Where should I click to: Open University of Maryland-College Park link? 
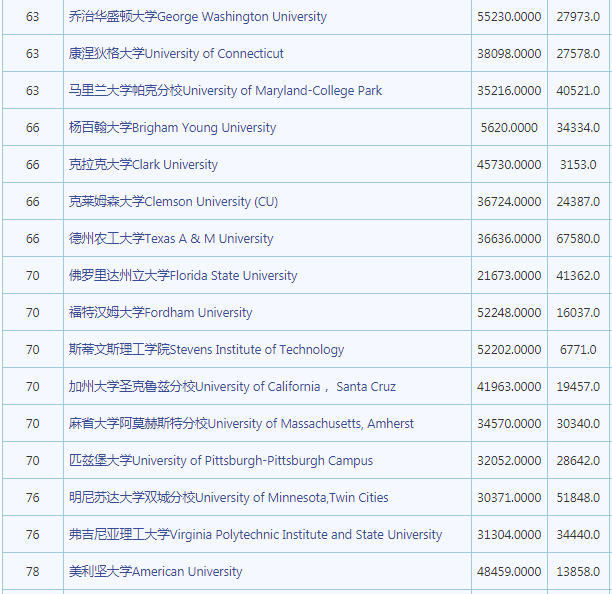click(x=225, y=91)
